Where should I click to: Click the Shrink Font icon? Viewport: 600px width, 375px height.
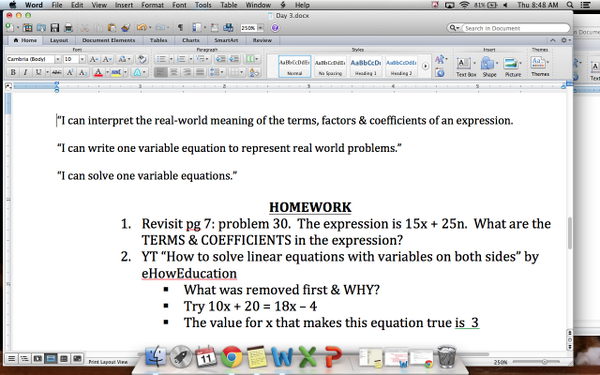pos(107,59)
